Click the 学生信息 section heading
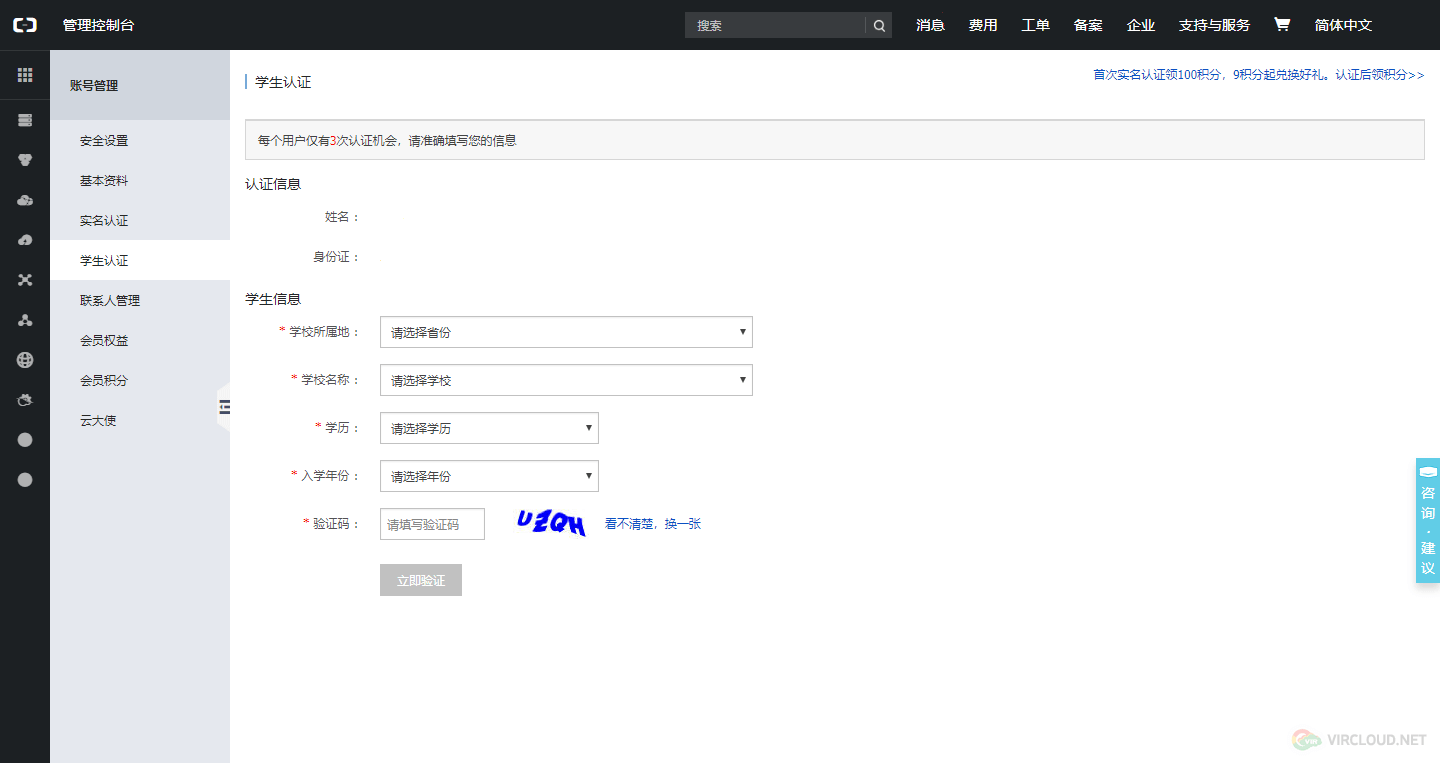Screen dimensions: 1440x763 (273, 299)
